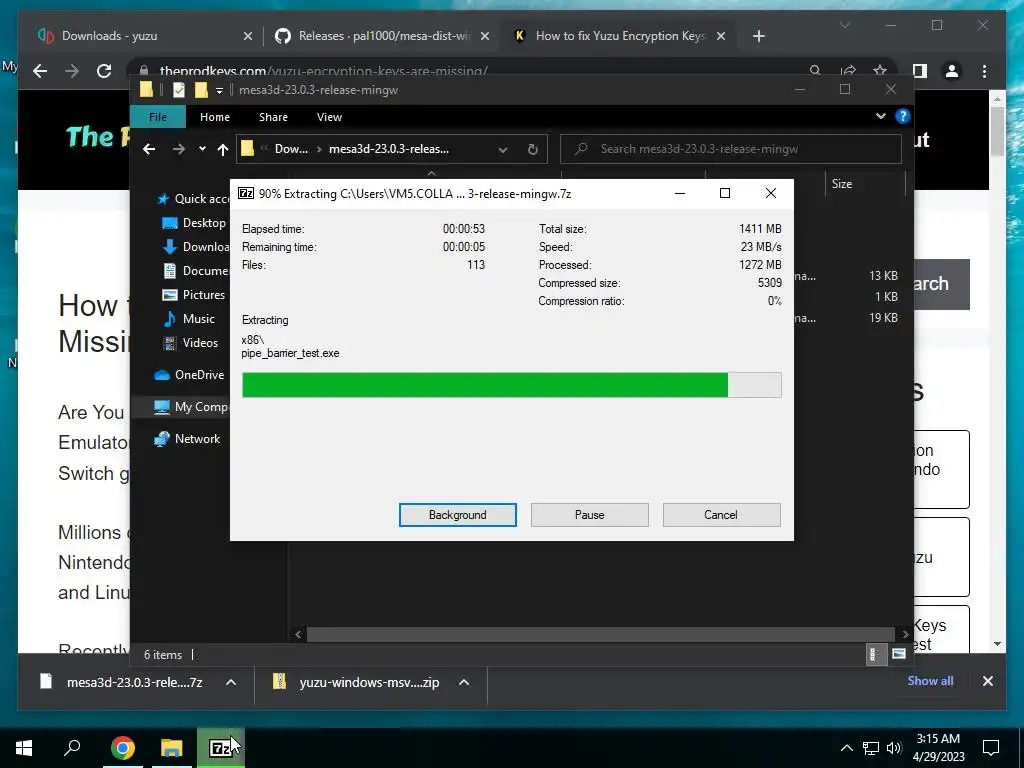Open the File tab in File Explorer
The width and height of the screenshot is (1024, 768).
click(157, 117)
